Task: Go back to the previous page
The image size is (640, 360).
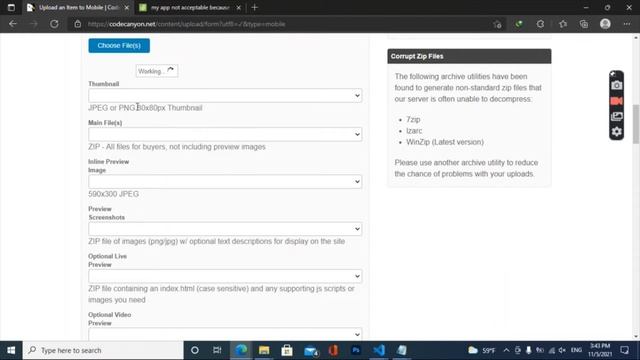Action: coord(13,24)
